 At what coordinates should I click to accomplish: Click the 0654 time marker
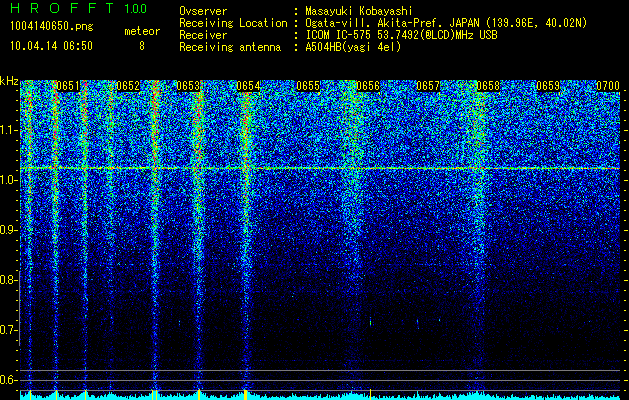click(248, 86)
